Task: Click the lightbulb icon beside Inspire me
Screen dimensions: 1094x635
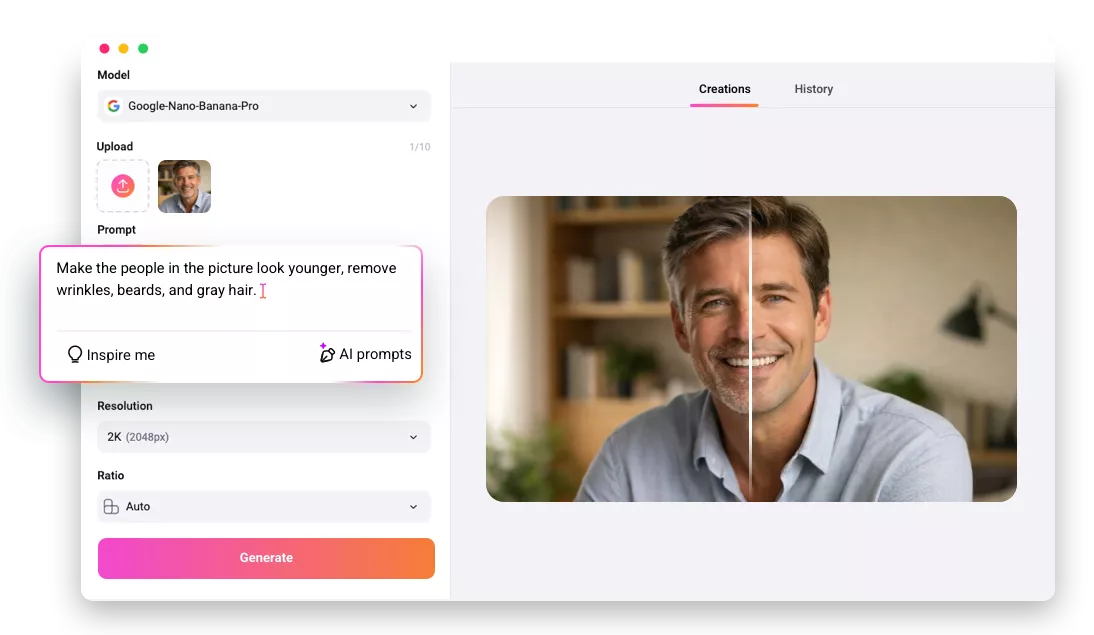Action: coord(74,354)
